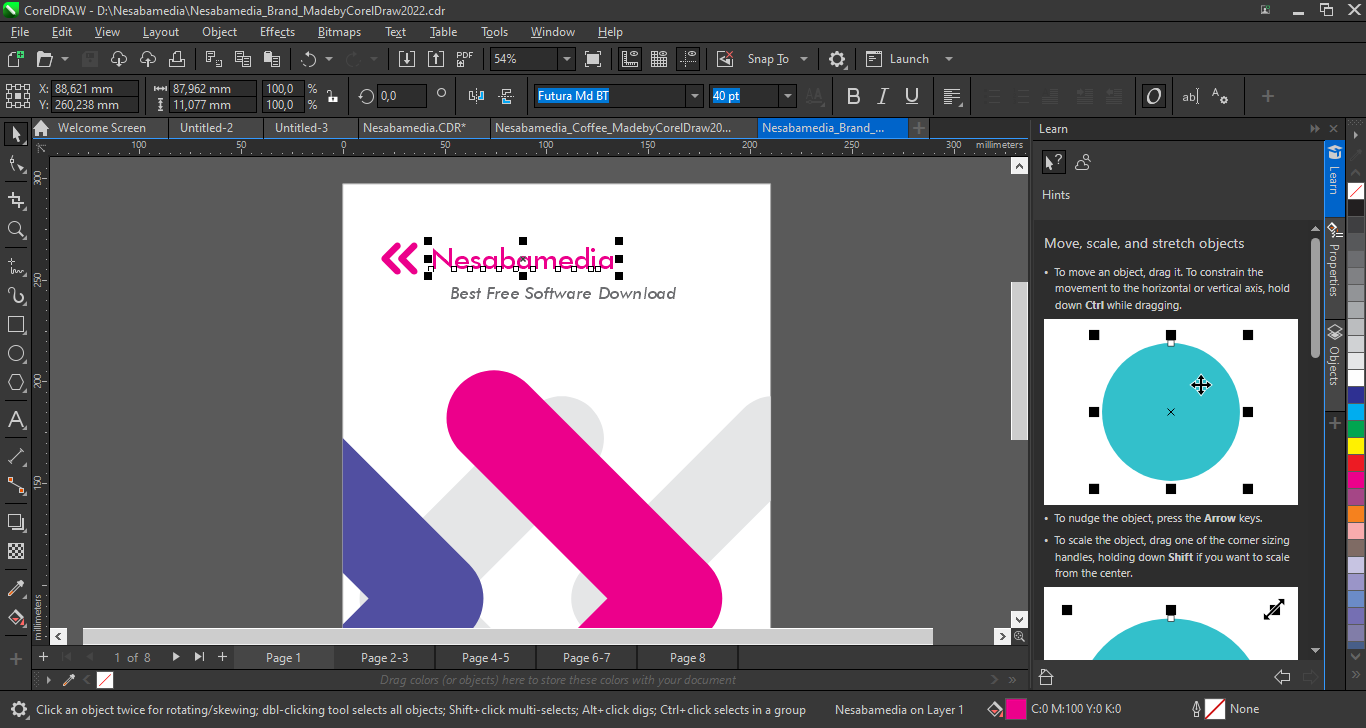Select the Crop tool

click(x=16, y=200)
